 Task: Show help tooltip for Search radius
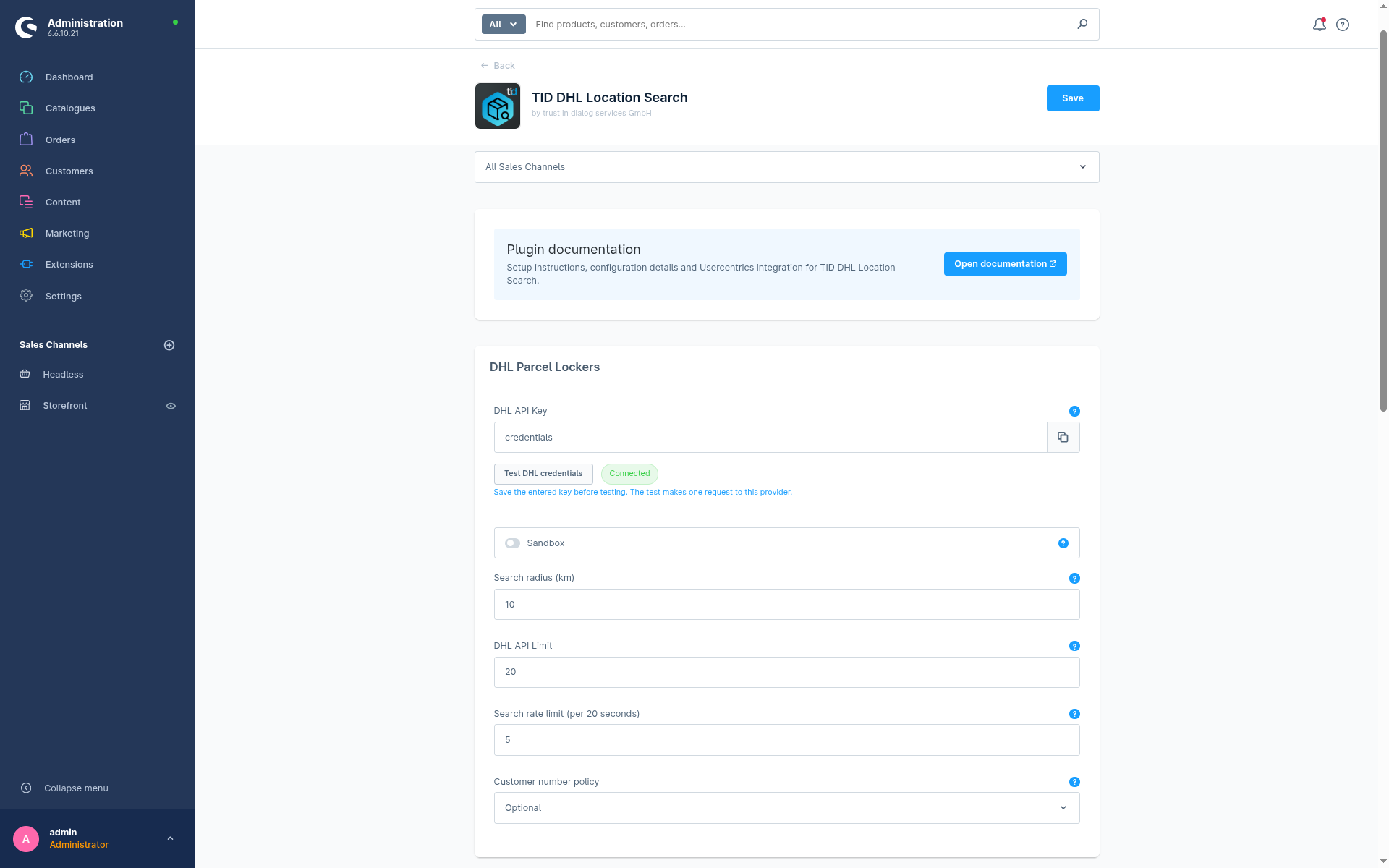1074,578
